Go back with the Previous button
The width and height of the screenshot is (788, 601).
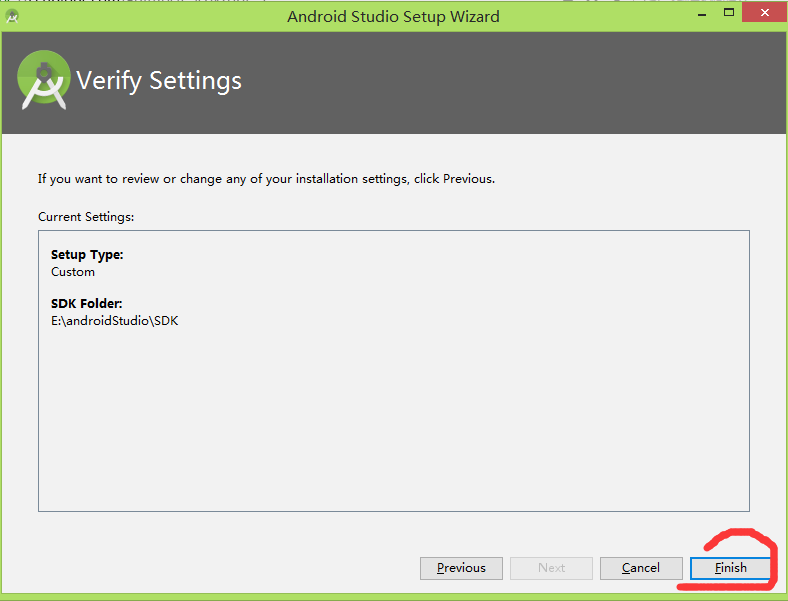tap(461, 568)
